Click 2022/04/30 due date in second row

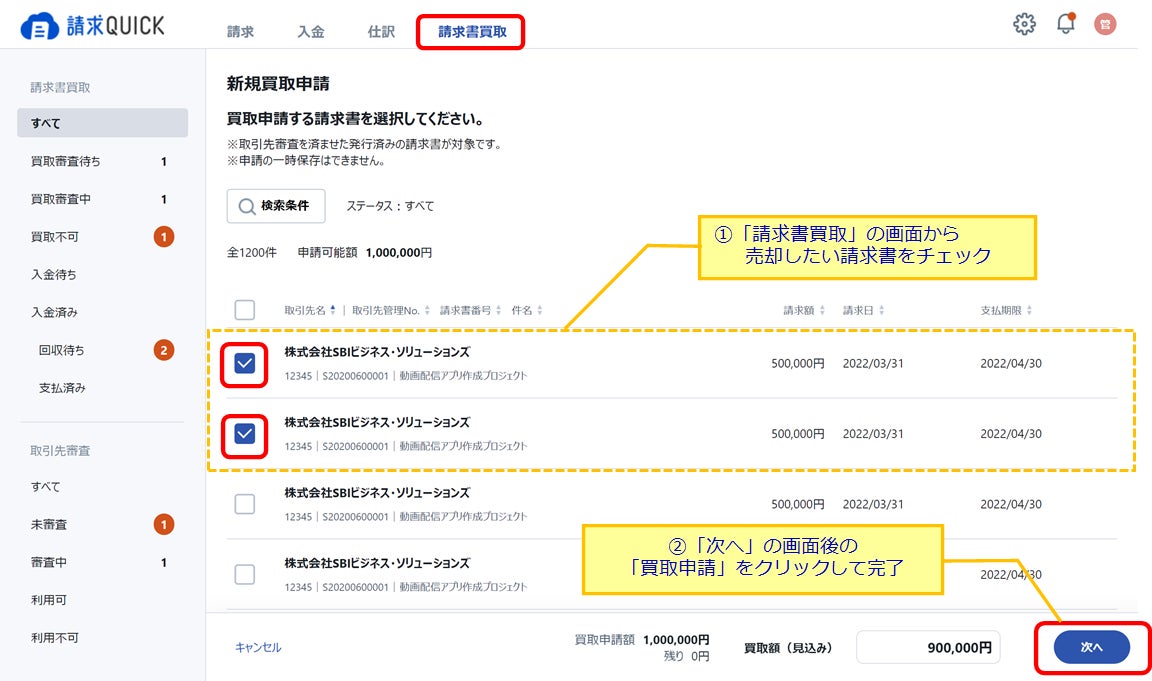pos(1011,434)
